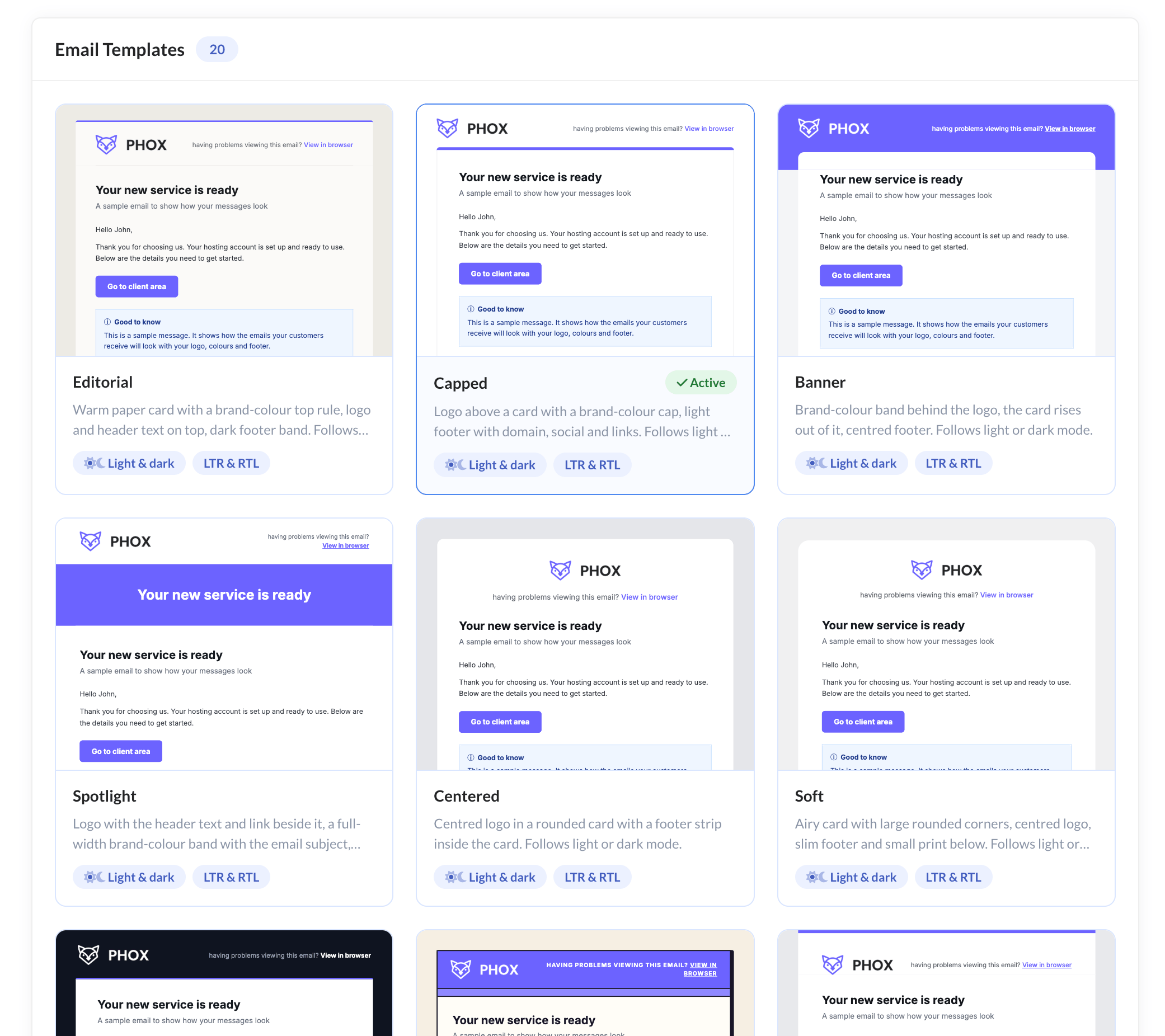Click the LTR & RTL tag on Editorial card

tap(232, 463)
